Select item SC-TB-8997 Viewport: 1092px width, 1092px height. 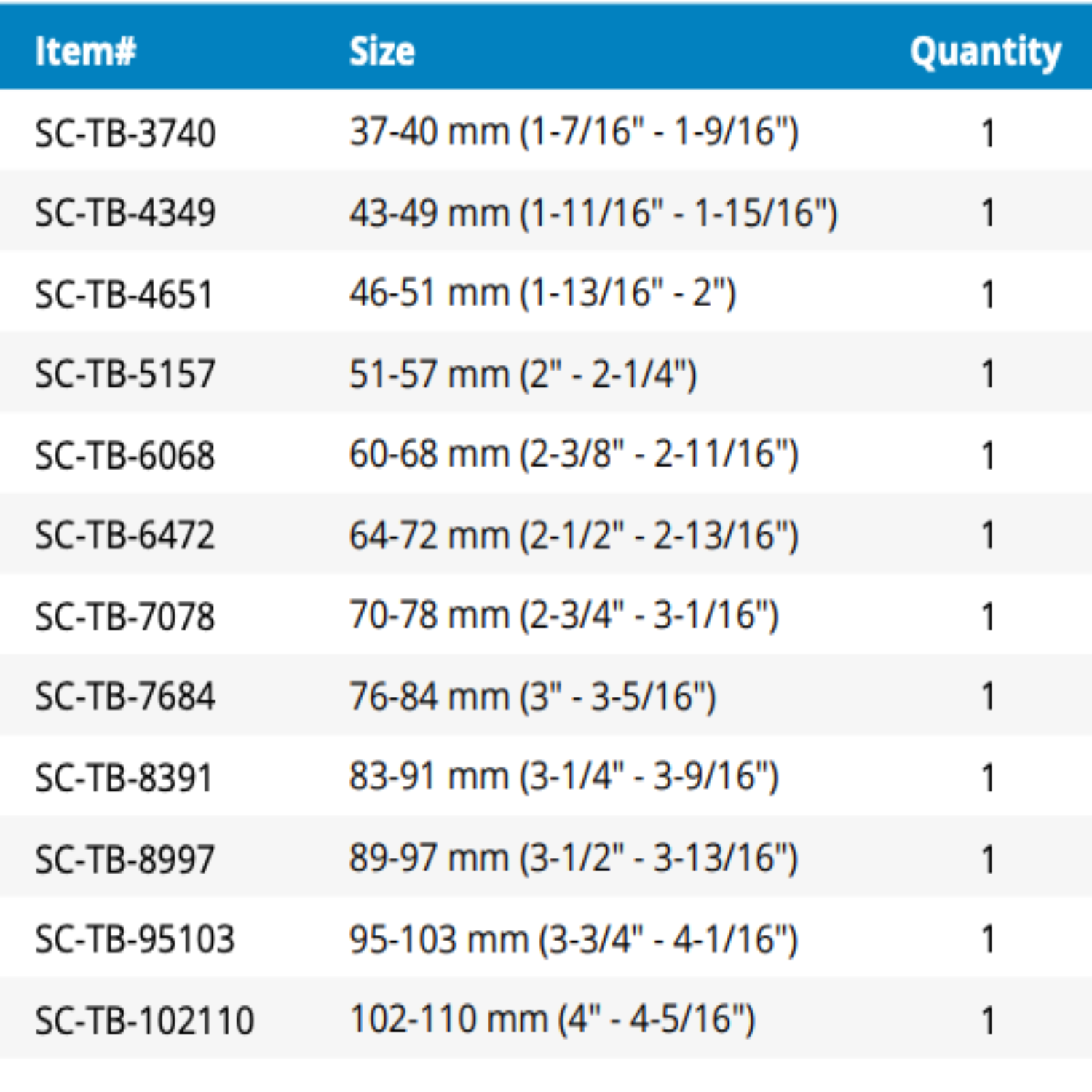(125, 859)
